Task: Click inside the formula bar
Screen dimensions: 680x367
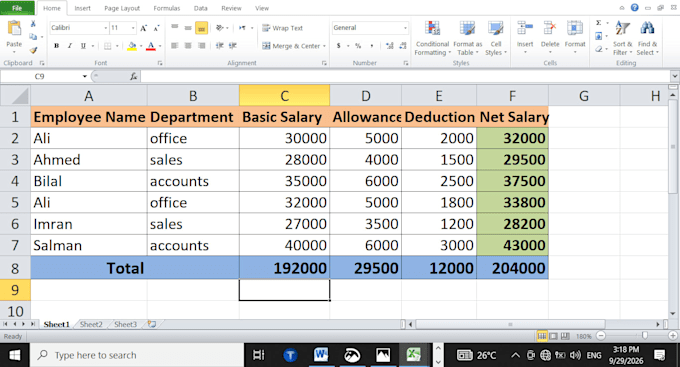Action: [x=405, y=76]
